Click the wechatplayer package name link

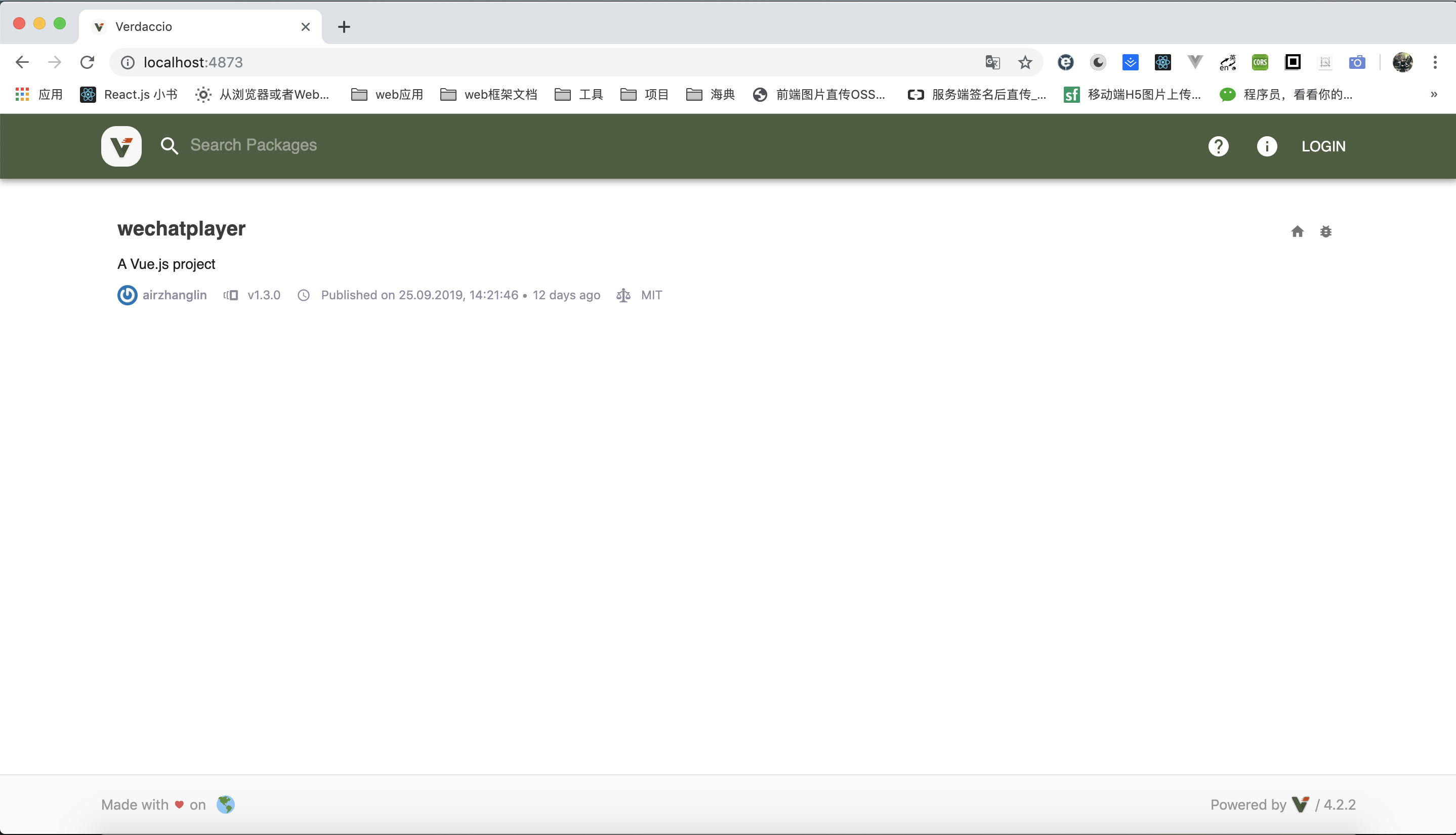(181, 229)
